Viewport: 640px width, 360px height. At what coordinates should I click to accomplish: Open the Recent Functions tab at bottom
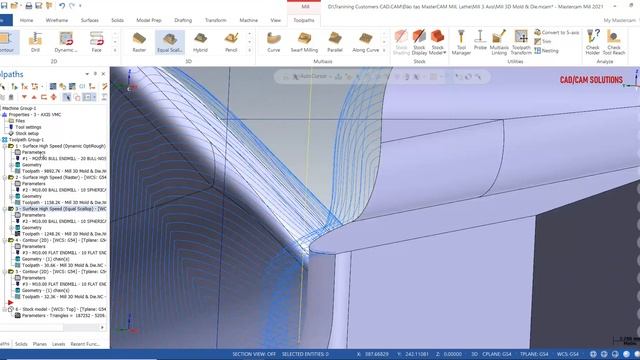(85, 344)
